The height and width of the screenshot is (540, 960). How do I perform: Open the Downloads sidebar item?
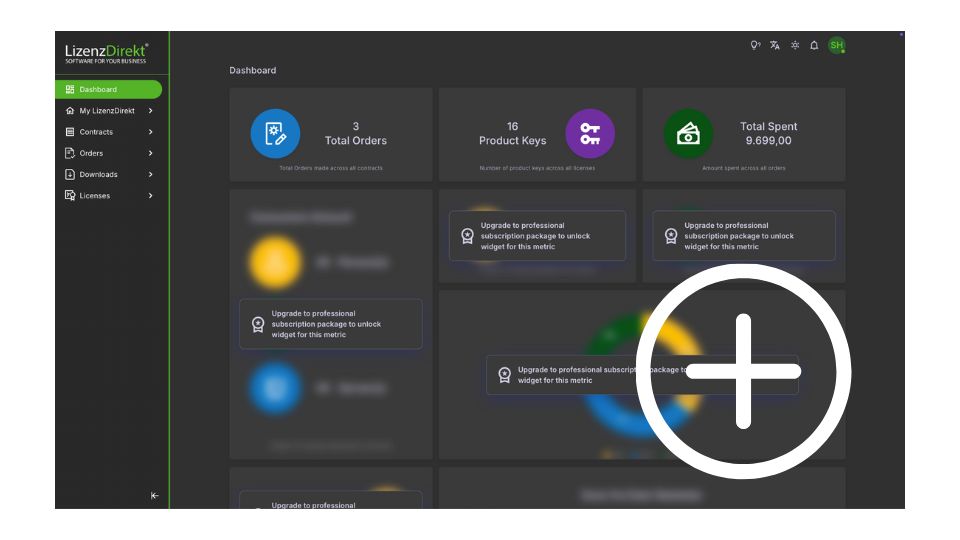click(98, 174)
